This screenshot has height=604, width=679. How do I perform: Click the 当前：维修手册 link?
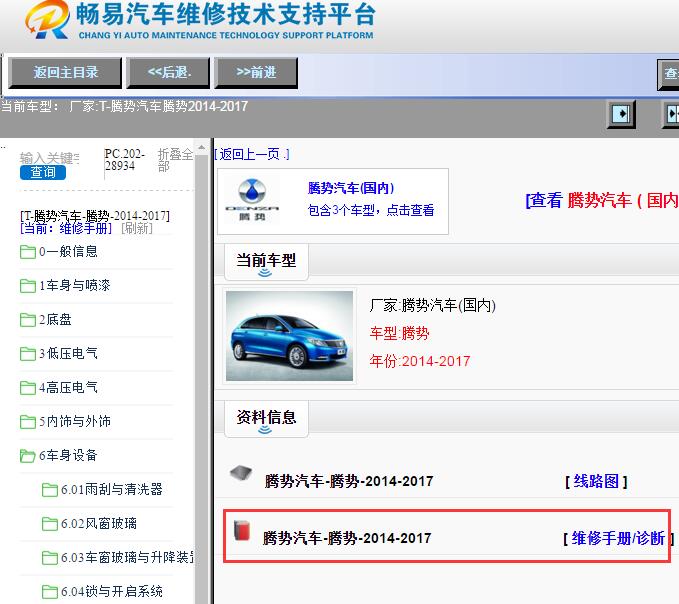point(66,228)
